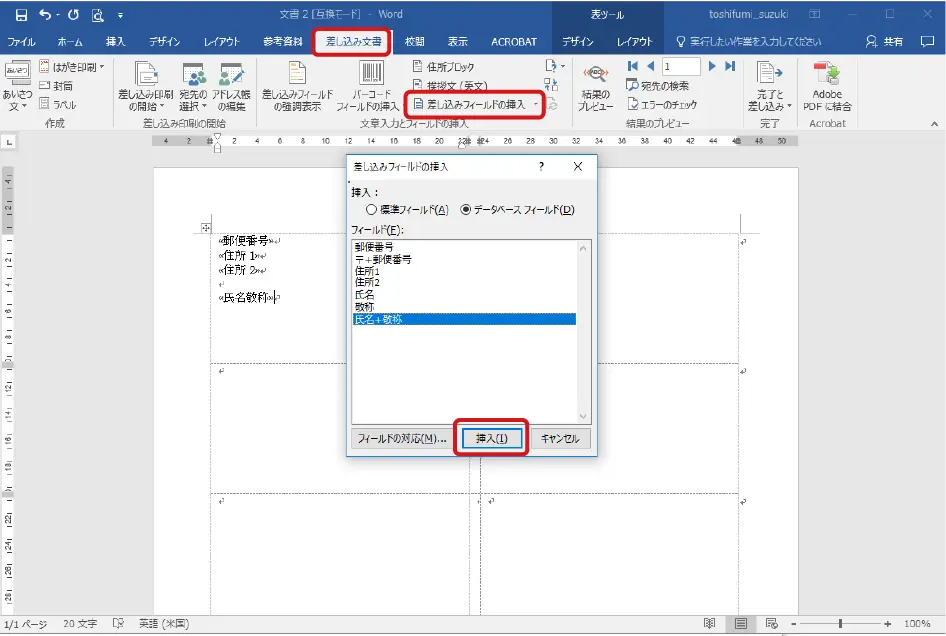Click Adobe PDF に結合 merge button
The height and width of the screenshot is (636, 946).
click(x=827, y=87)
